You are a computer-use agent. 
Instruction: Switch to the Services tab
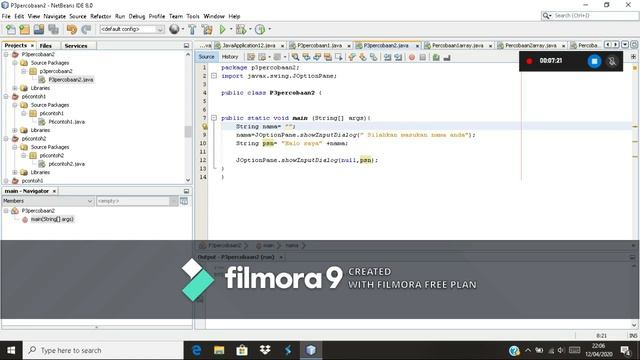tap(76, 46)
